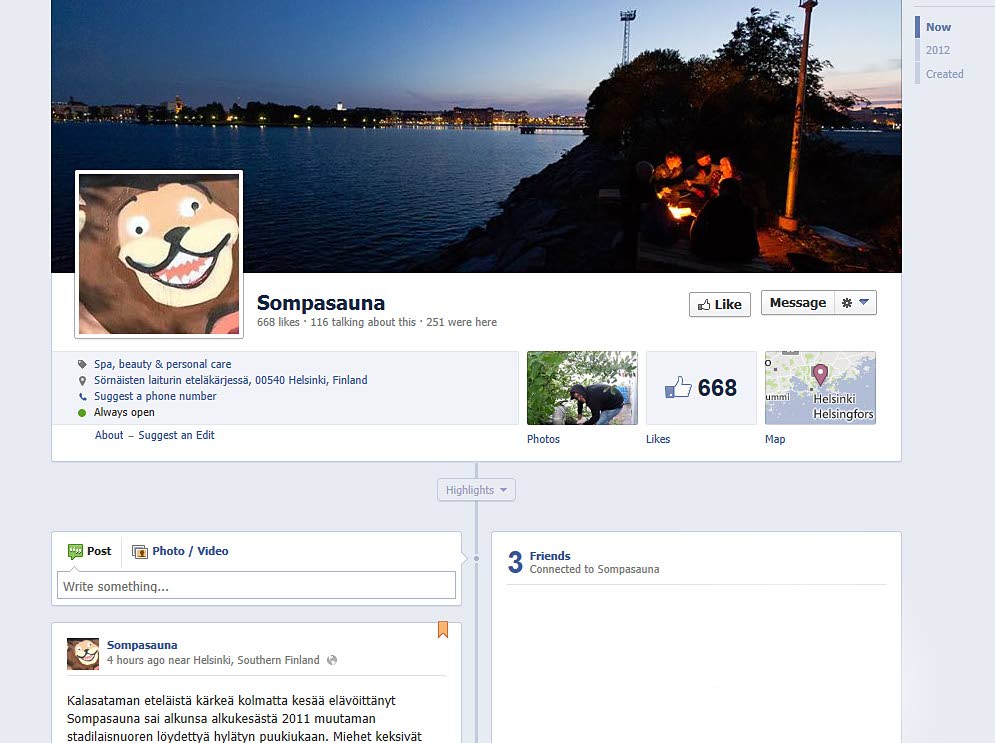
Task: Jump to Created on the timeline
Action: click(x=944, y=74)
